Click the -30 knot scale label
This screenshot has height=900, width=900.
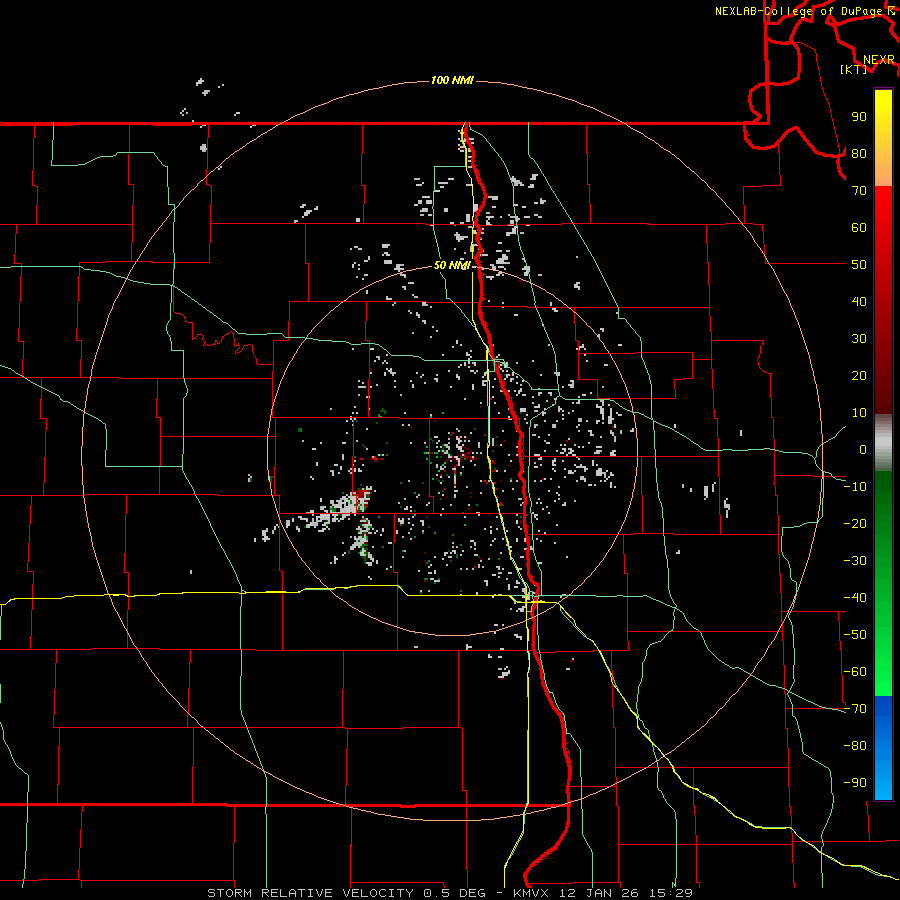pyautogui.click(x=855, y=561)
